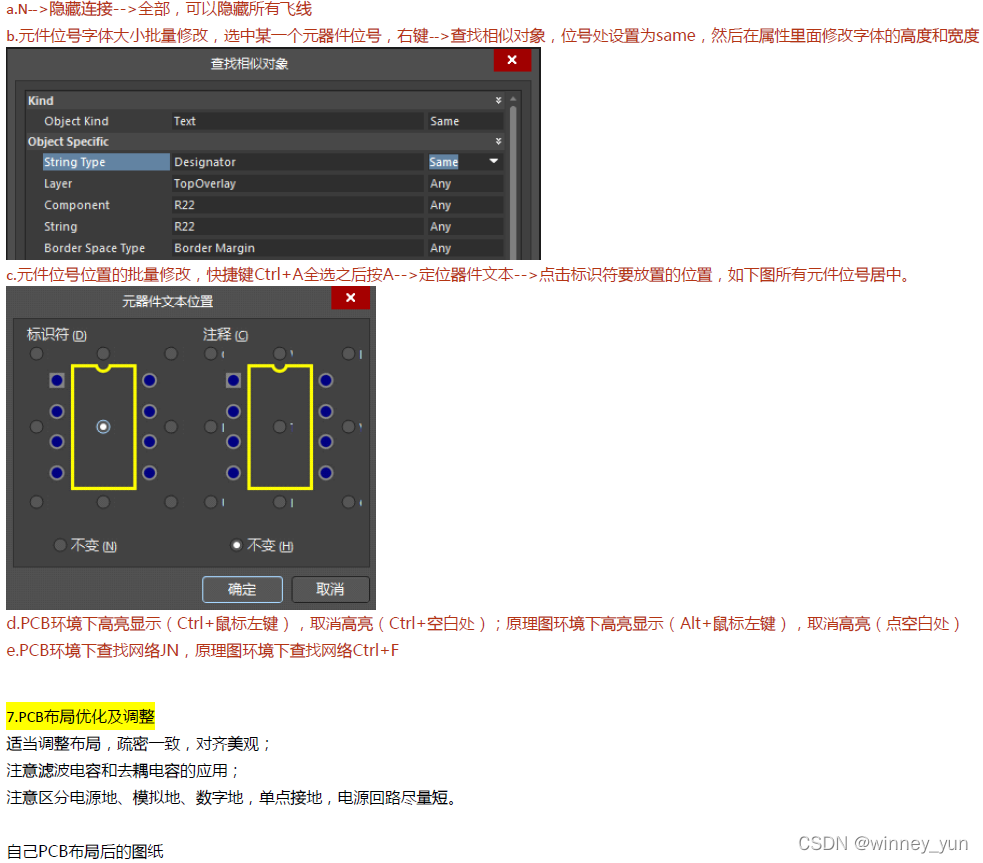
Task: Click the 'Border Margin' value cell
Action: (x=297, y=248)
